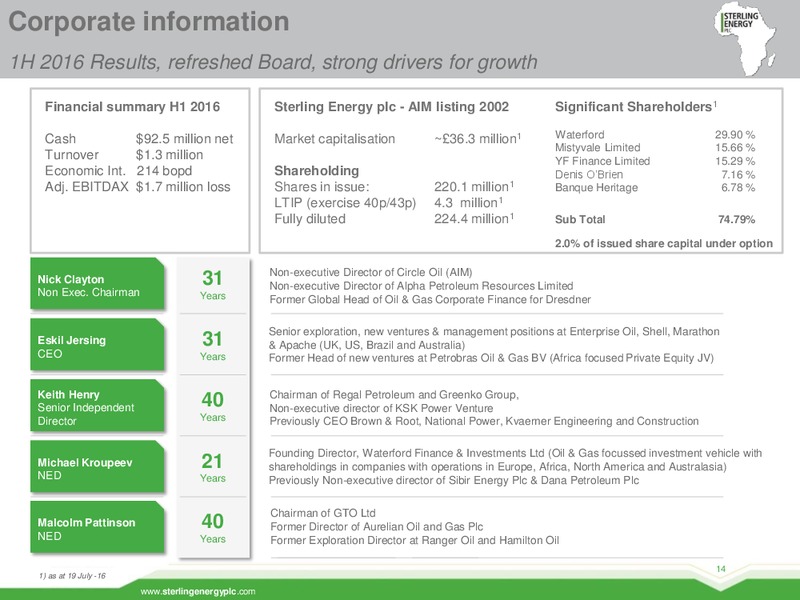Click the '29.90 %' Waterford percentage
Image resolution: width=800 pixels, height=600 pixels.
pyautogui.click(x=735, y=135)
